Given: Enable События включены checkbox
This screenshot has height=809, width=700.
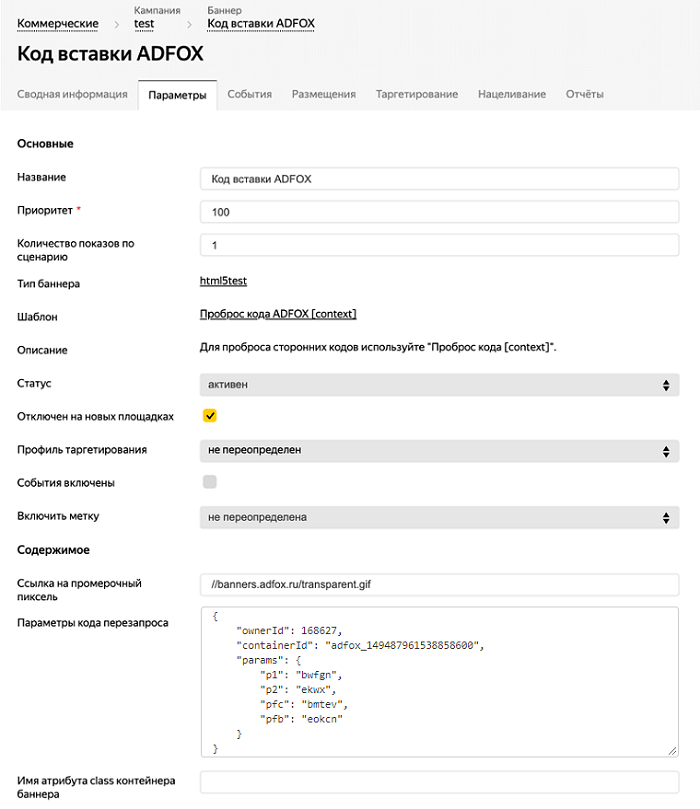Looking at the screenshot, I should click(210, 482).
